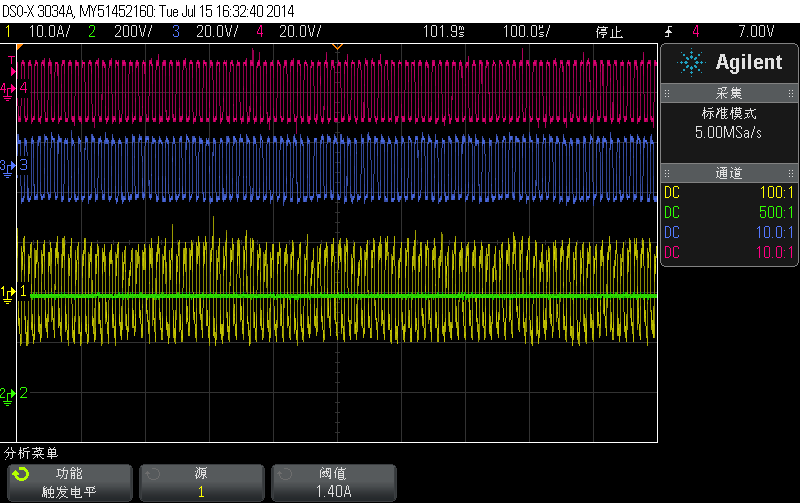Select the 阈值 1.40A threshold softkey

(333, 482)
